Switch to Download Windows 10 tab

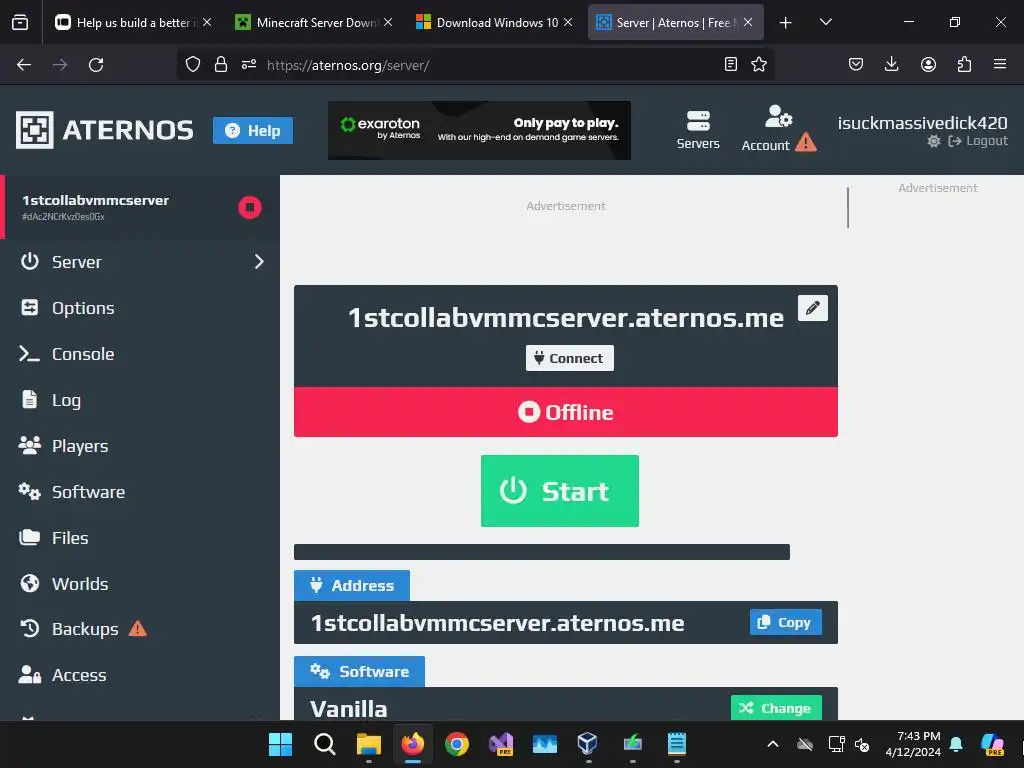[494, 22]
